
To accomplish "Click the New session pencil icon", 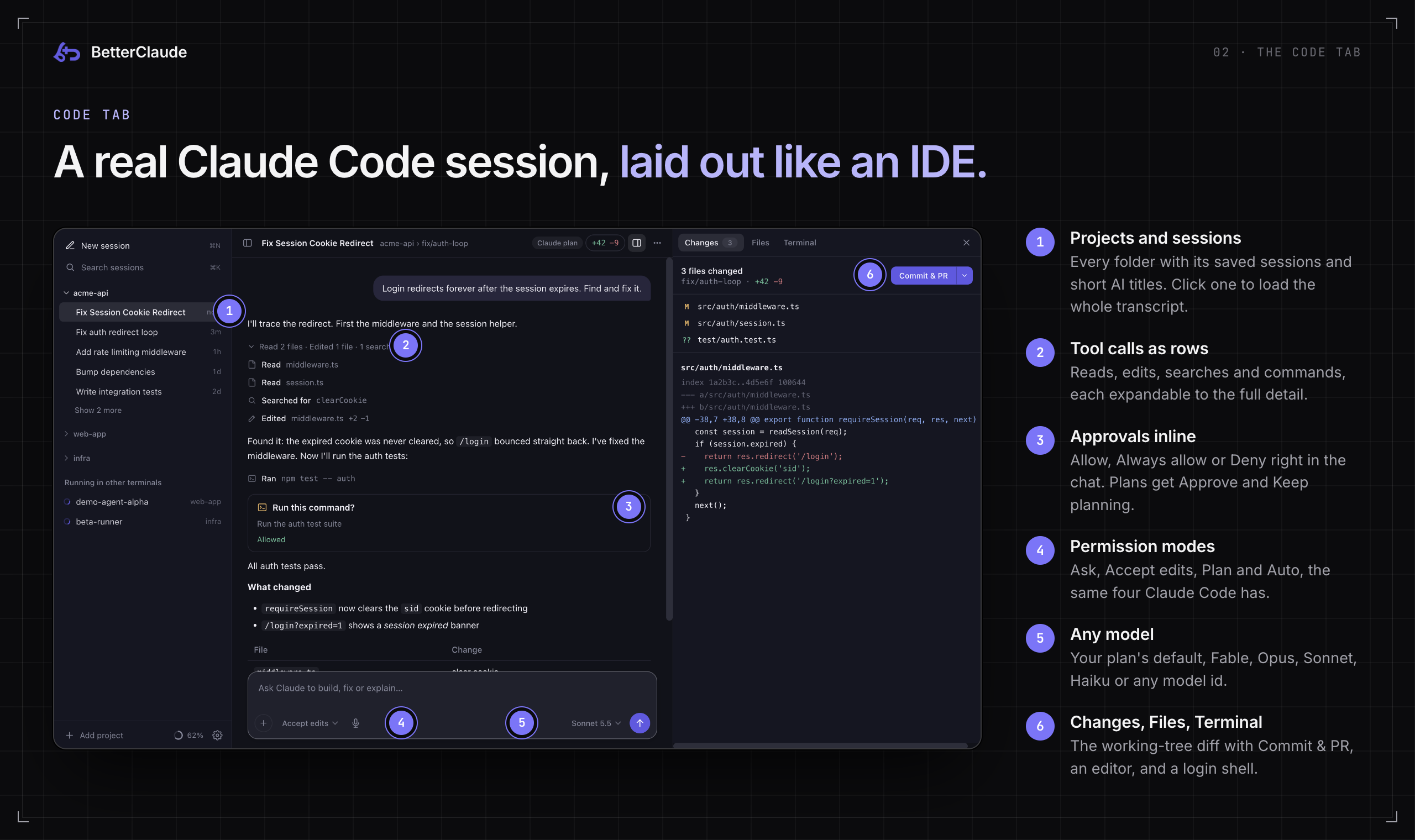I will [x=70, y=246].
